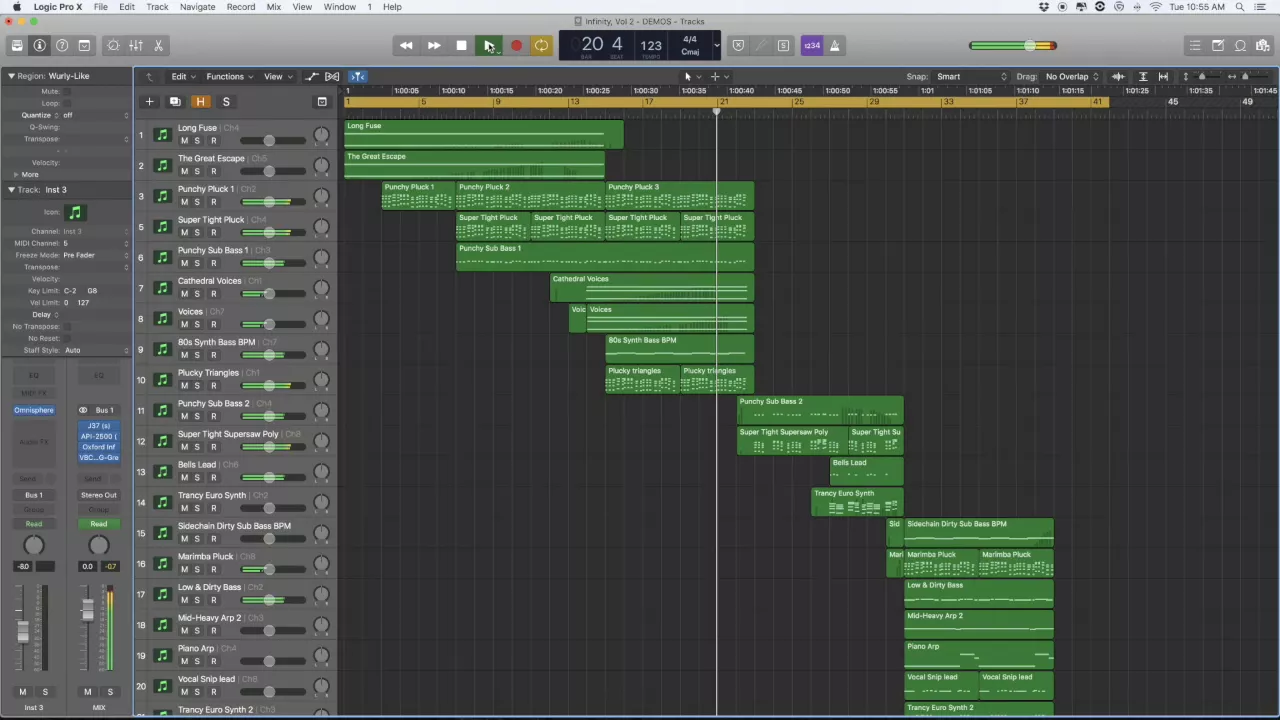Rewind the playhead
Image resolution: width=1280 pixels, height=720 pixels.
406,45
